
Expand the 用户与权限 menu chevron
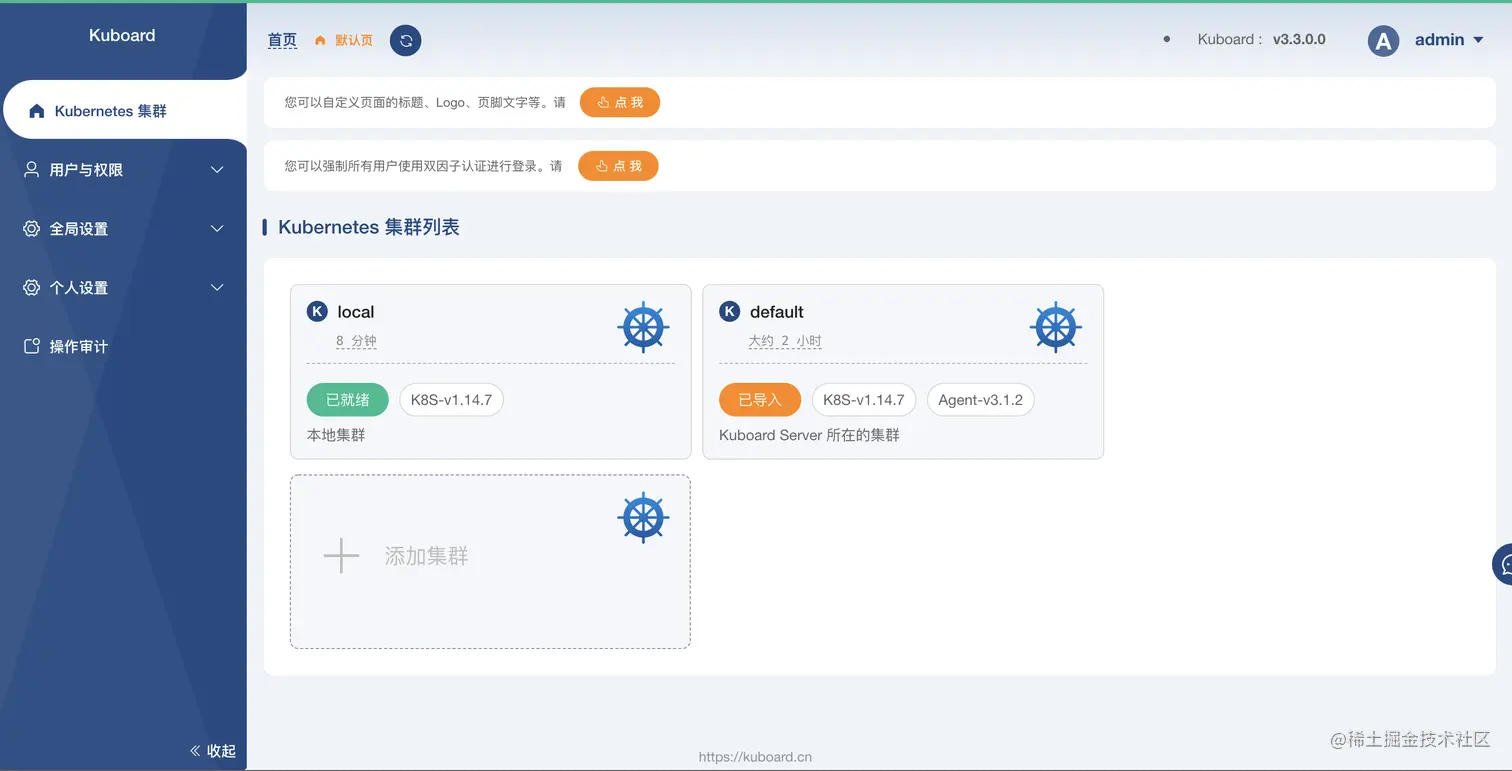[x=217, y=170]
